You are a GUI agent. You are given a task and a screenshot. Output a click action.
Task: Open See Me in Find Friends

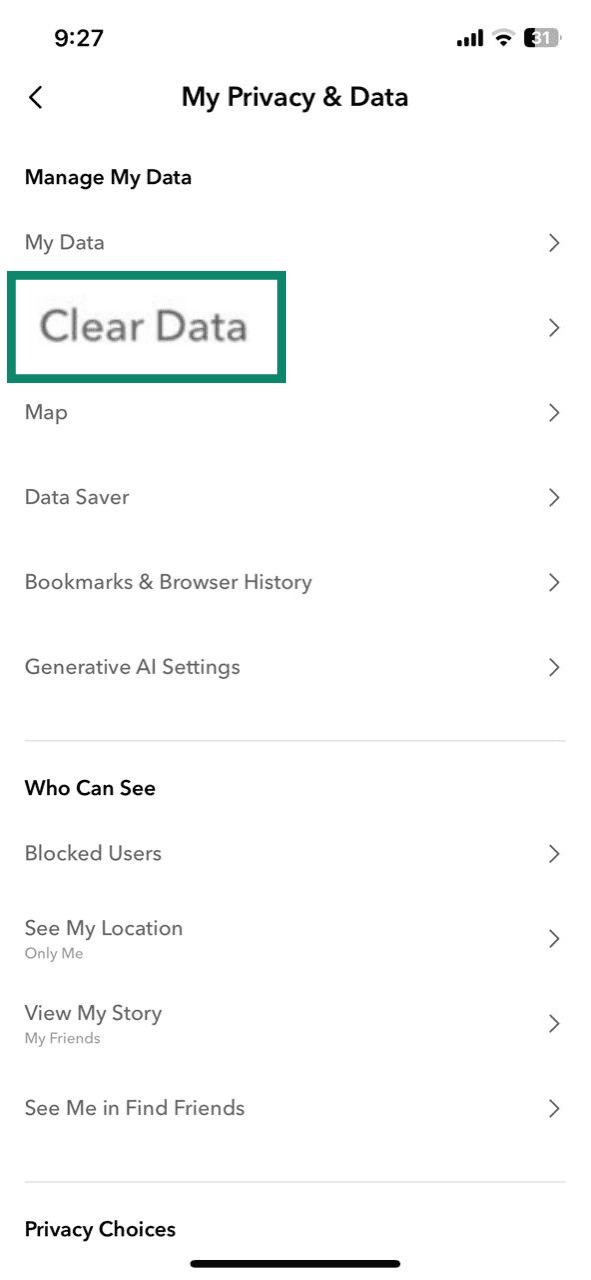coord(135,1108)
